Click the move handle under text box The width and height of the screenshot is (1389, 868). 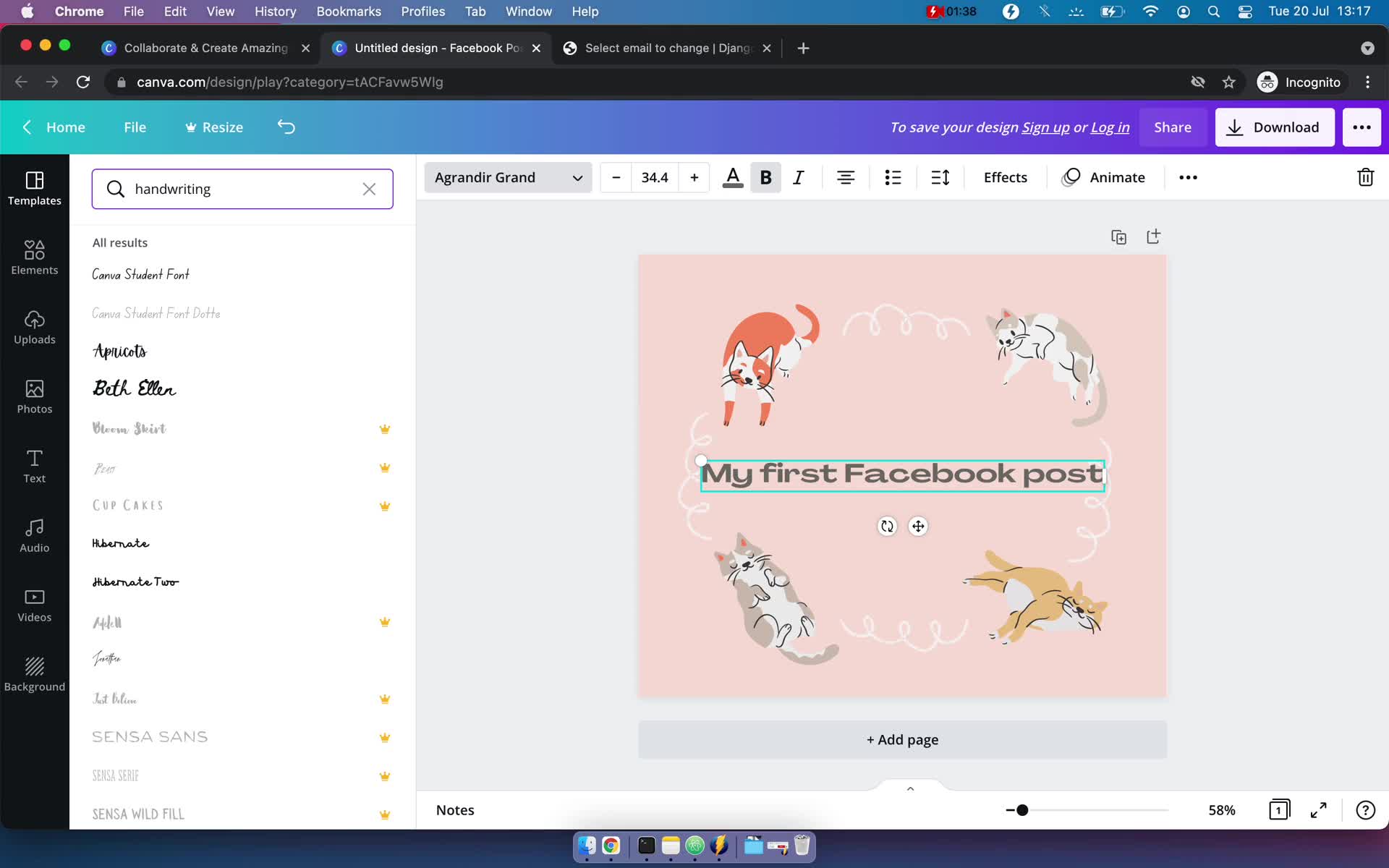point(918,526)
